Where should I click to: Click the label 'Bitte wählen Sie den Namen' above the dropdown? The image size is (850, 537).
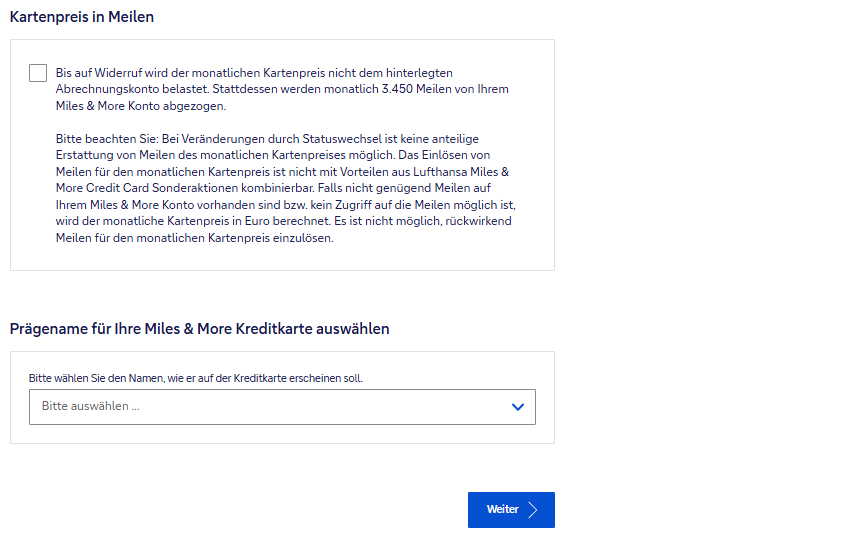coord(195,379)
